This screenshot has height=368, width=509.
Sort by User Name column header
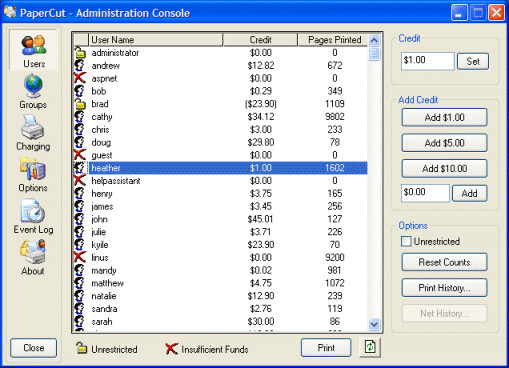[155, 40]
